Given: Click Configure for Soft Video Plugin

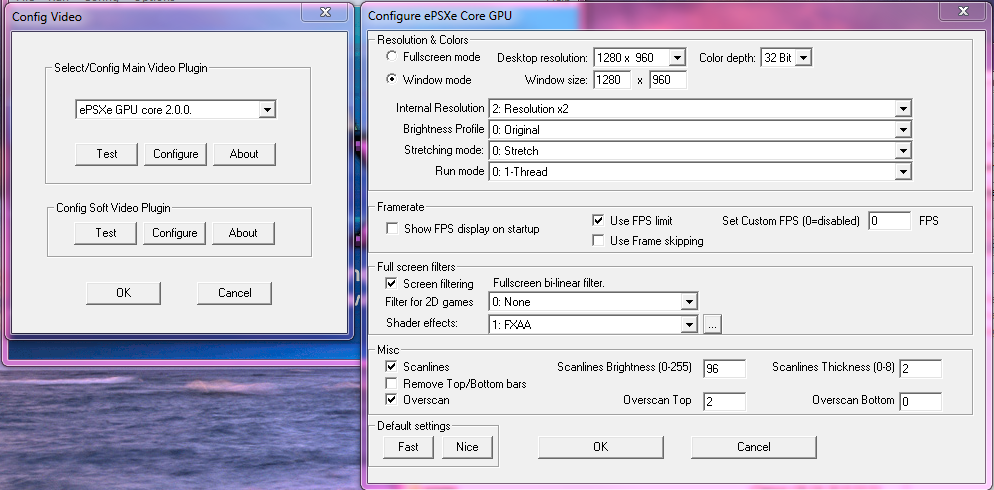Looking at the screenshot, I should 175,233.
